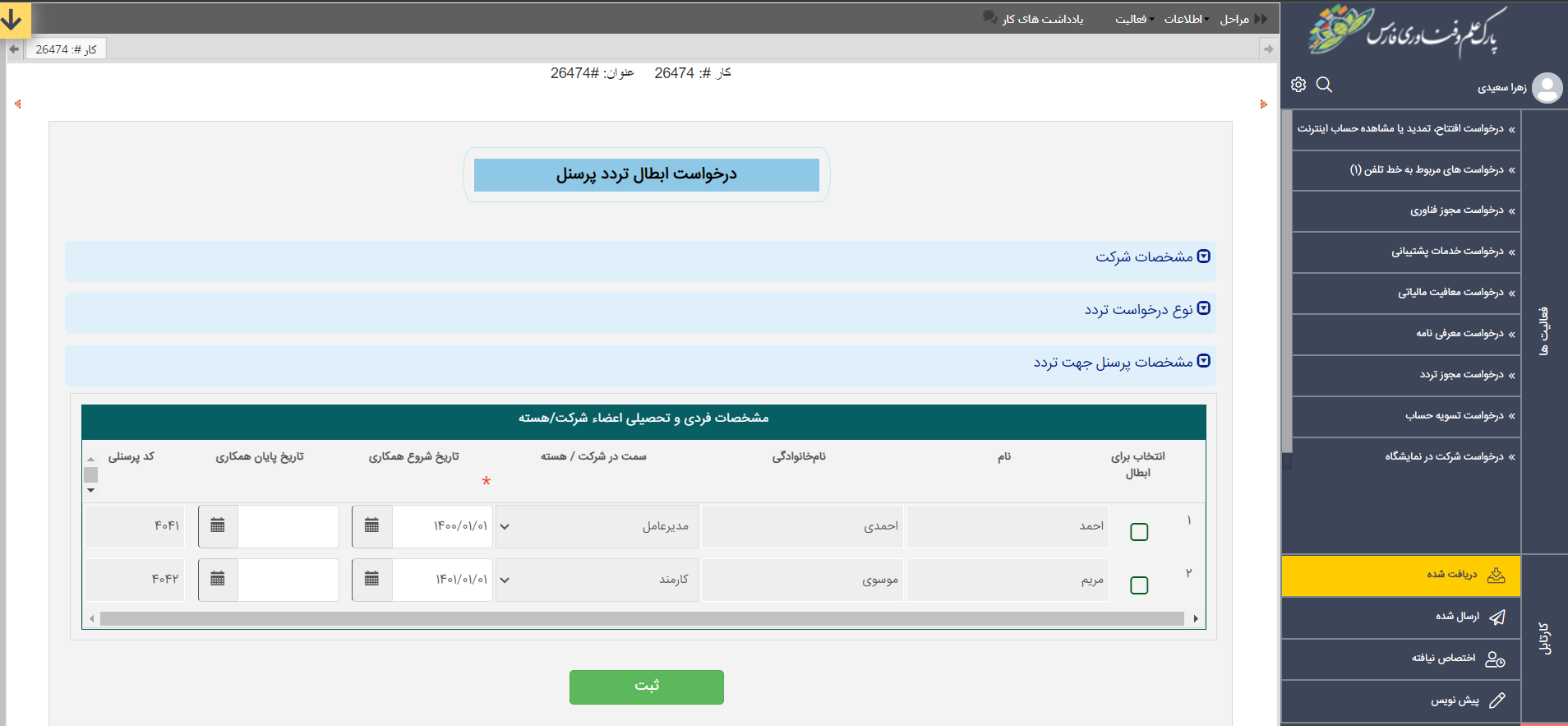The width and height of the screenshot is (1568, 726).
Task: Click the search magnifier icon
Action: (1324, 85)
